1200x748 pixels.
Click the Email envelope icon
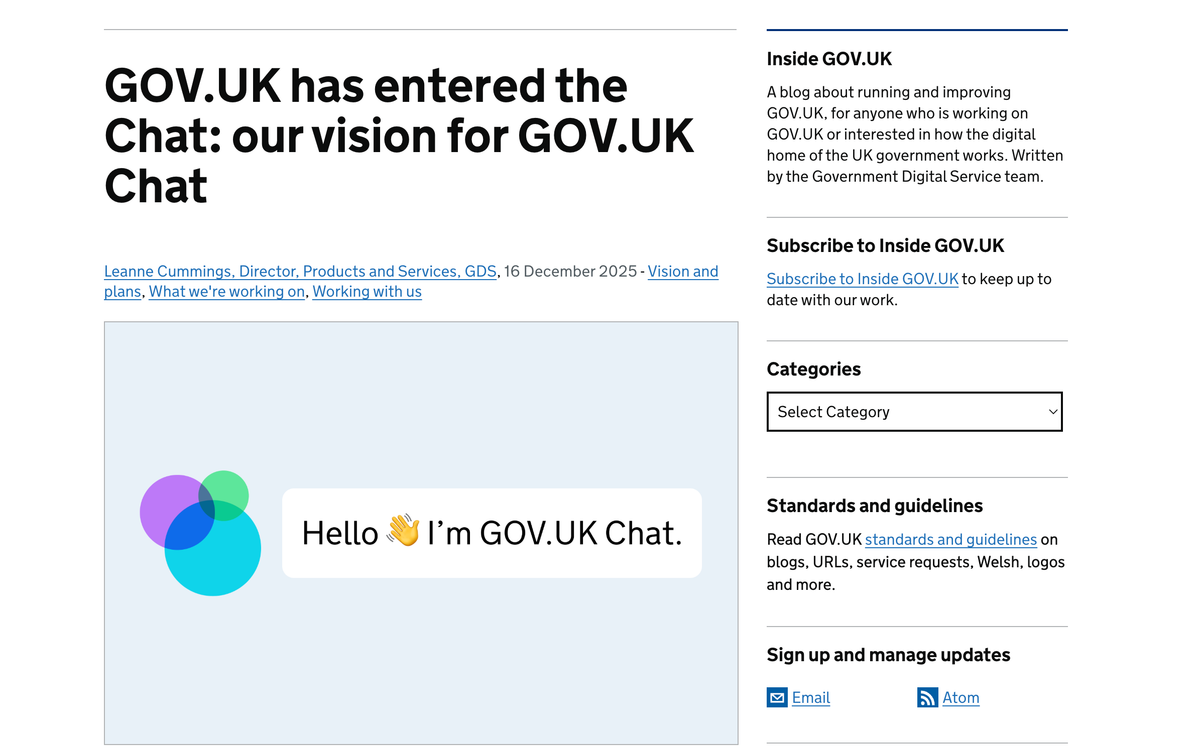775,697
